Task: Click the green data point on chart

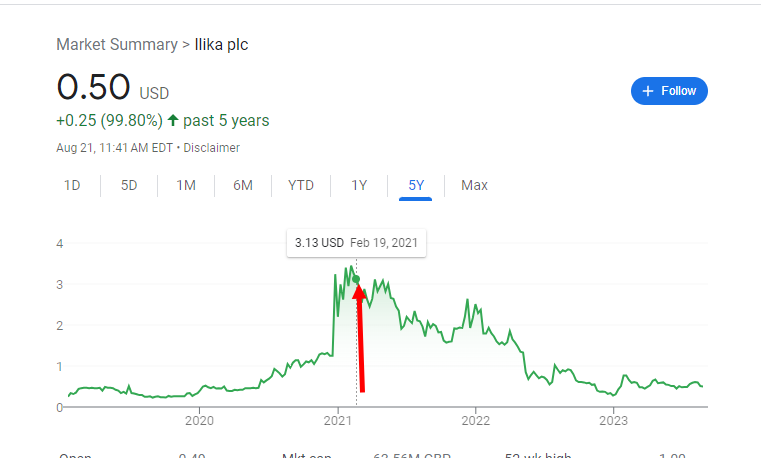Action: coord(356,279)
